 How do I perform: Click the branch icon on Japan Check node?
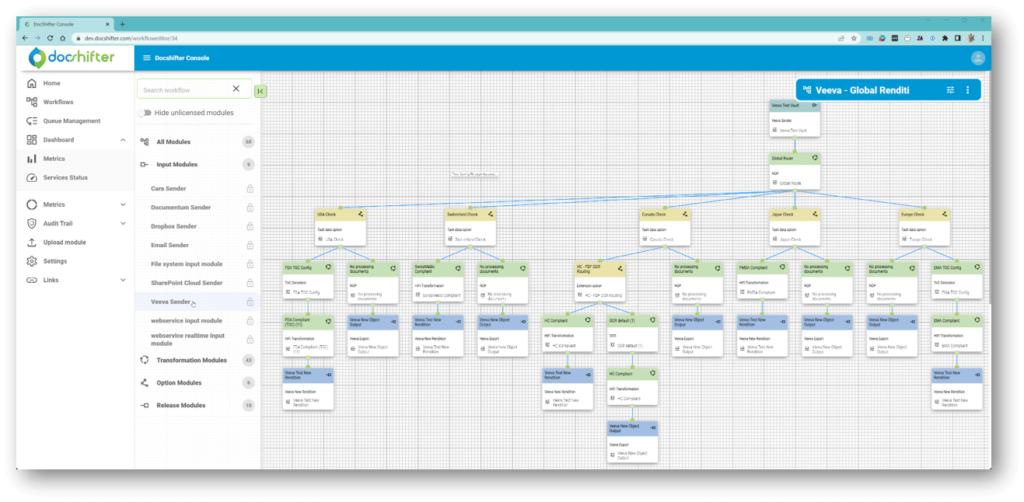814,214
